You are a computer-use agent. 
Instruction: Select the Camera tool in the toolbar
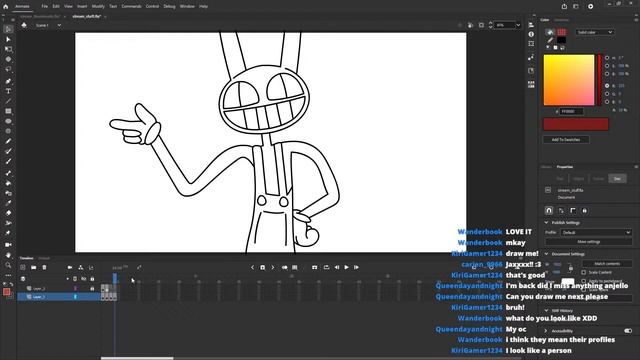tap(8, 245)
